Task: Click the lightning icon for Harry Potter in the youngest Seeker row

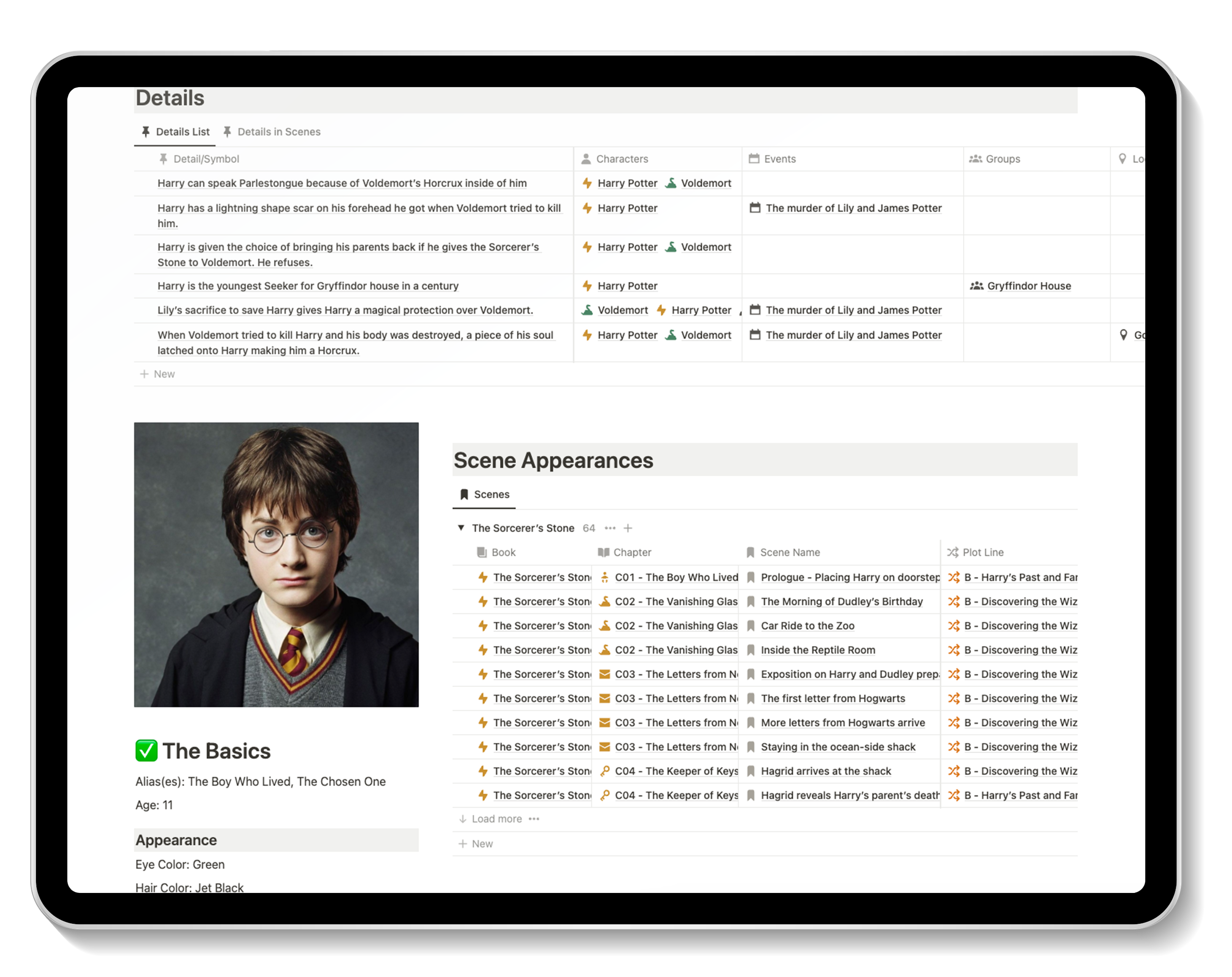Action: (587, 286)
